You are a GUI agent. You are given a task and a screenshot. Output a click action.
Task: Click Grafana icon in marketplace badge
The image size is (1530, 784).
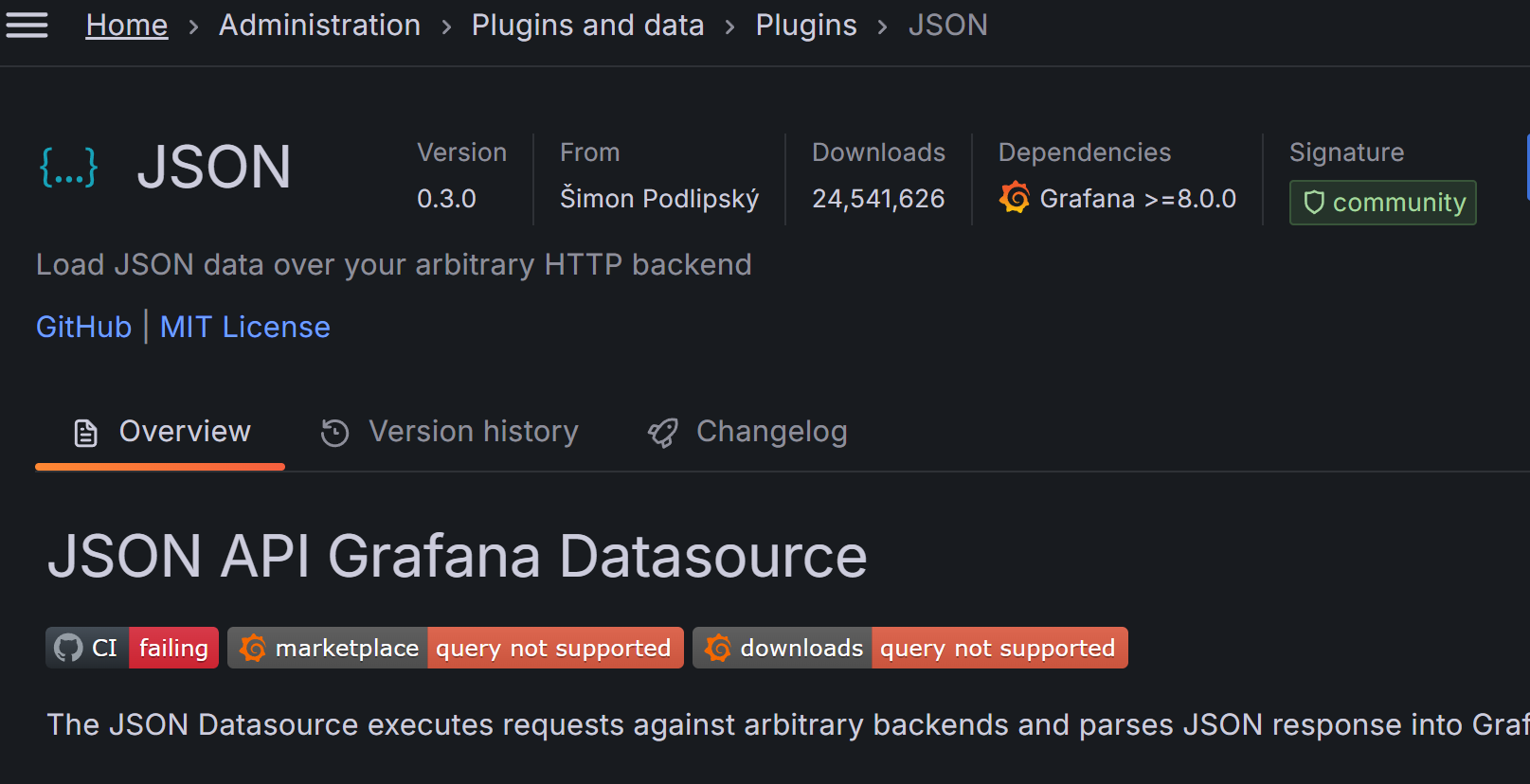(x=253, y=648)
